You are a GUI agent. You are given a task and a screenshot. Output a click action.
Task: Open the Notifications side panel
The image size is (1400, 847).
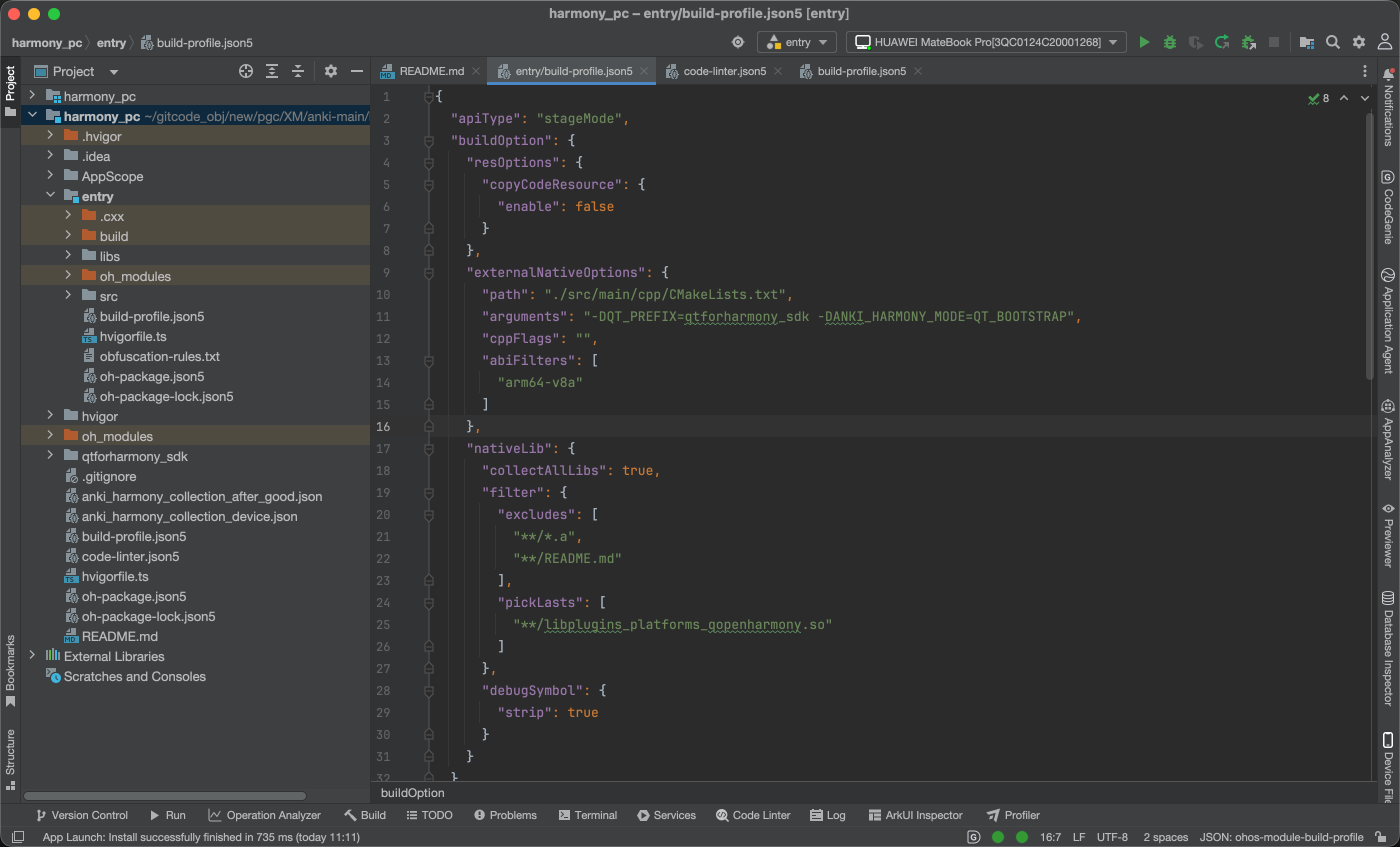(1388, 107)
